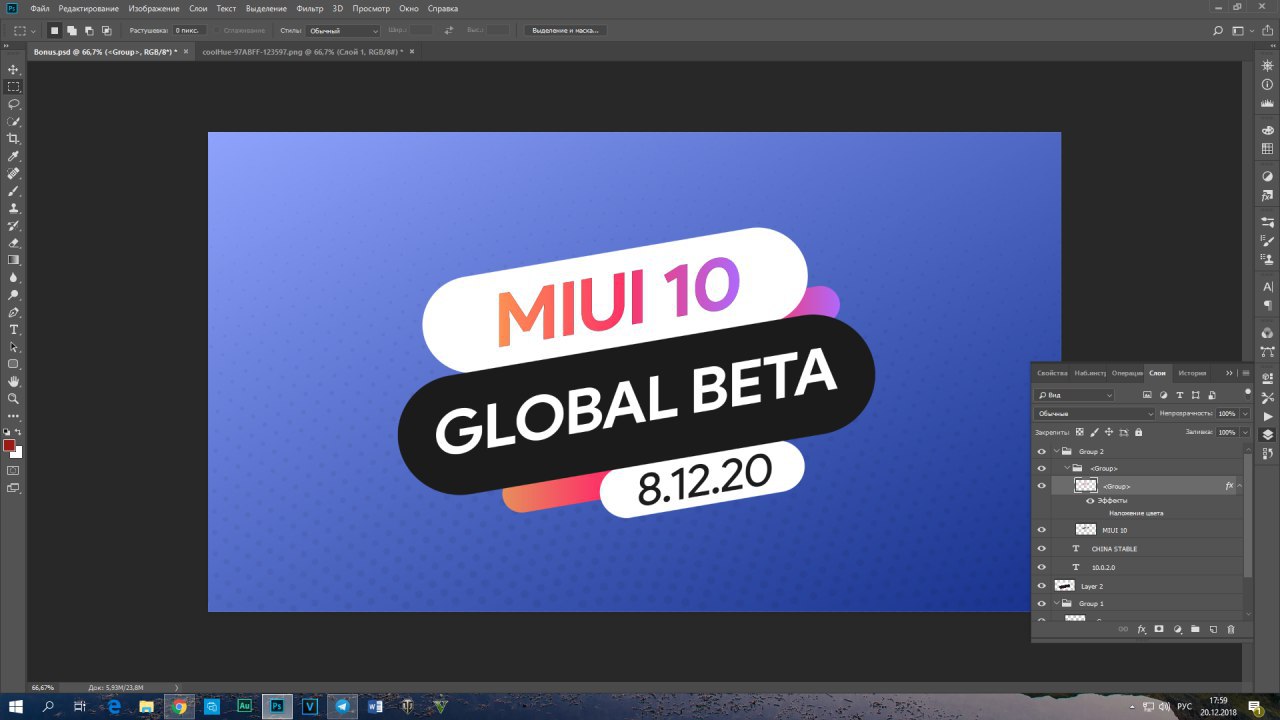Select the Quick Selection tool
Image resolution: width=1280 pixels, height=720 pixels.
pos(14,121)
